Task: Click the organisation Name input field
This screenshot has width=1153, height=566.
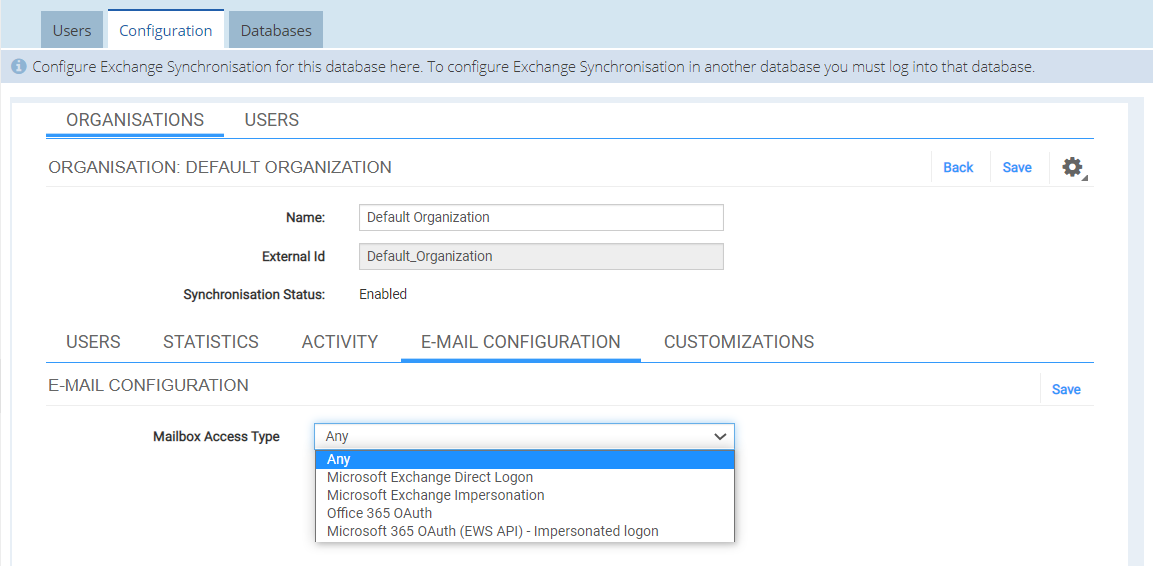Action: click(x=541, y=218)
